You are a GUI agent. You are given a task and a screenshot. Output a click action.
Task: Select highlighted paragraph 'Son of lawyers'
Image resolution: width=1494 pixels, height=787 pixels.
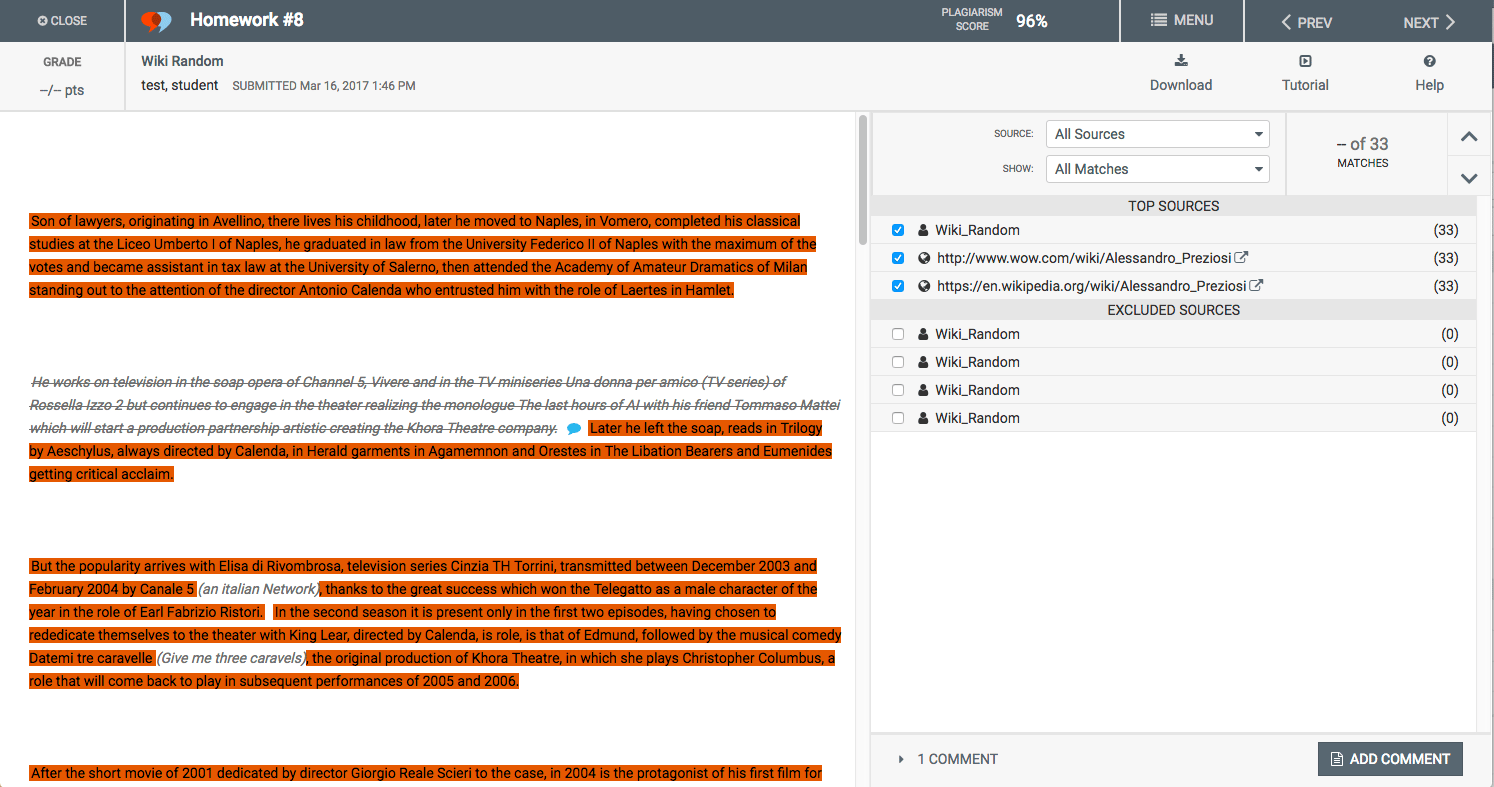coord(423,256)
